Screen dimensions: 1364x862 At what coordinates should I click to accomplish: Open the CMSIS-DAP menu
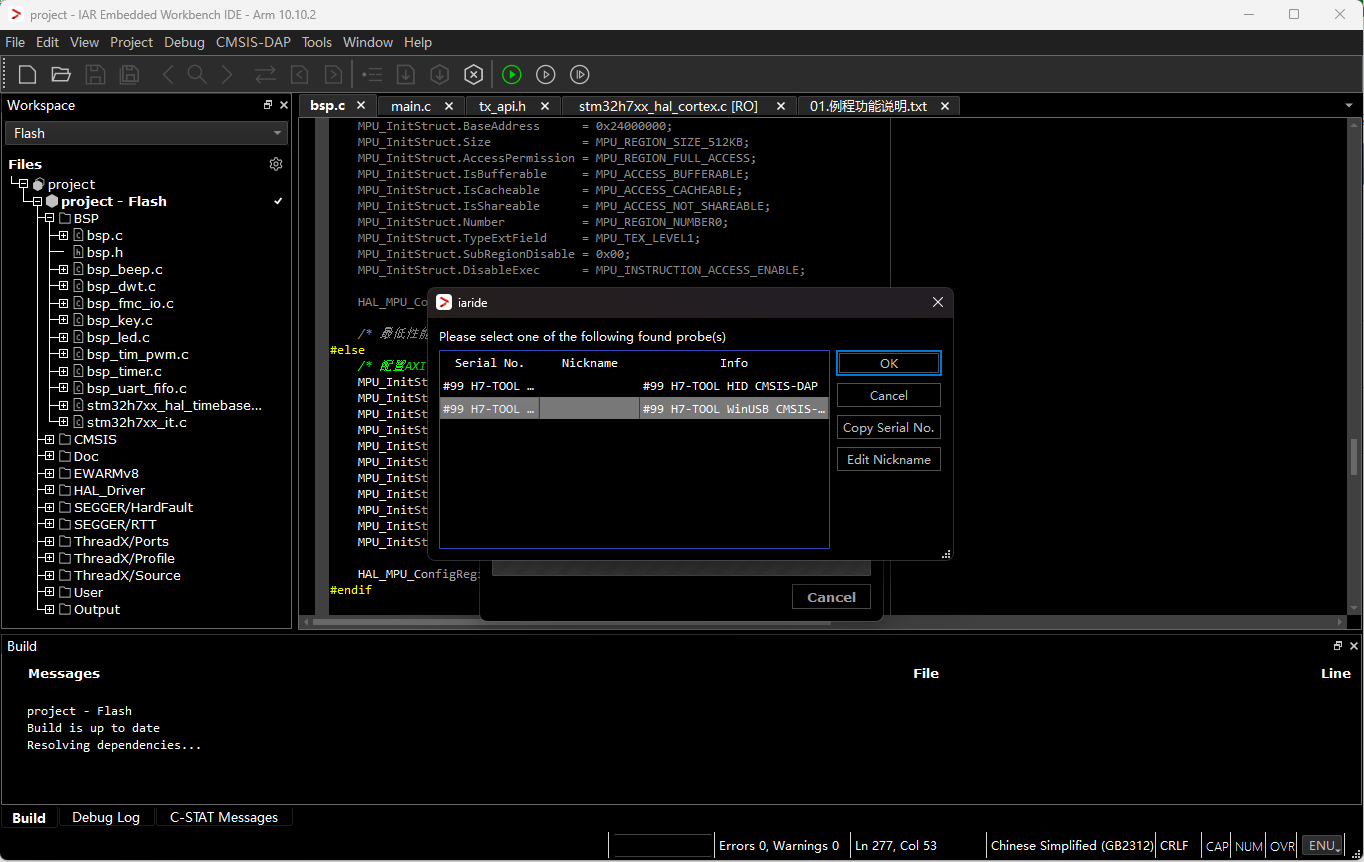252,42
